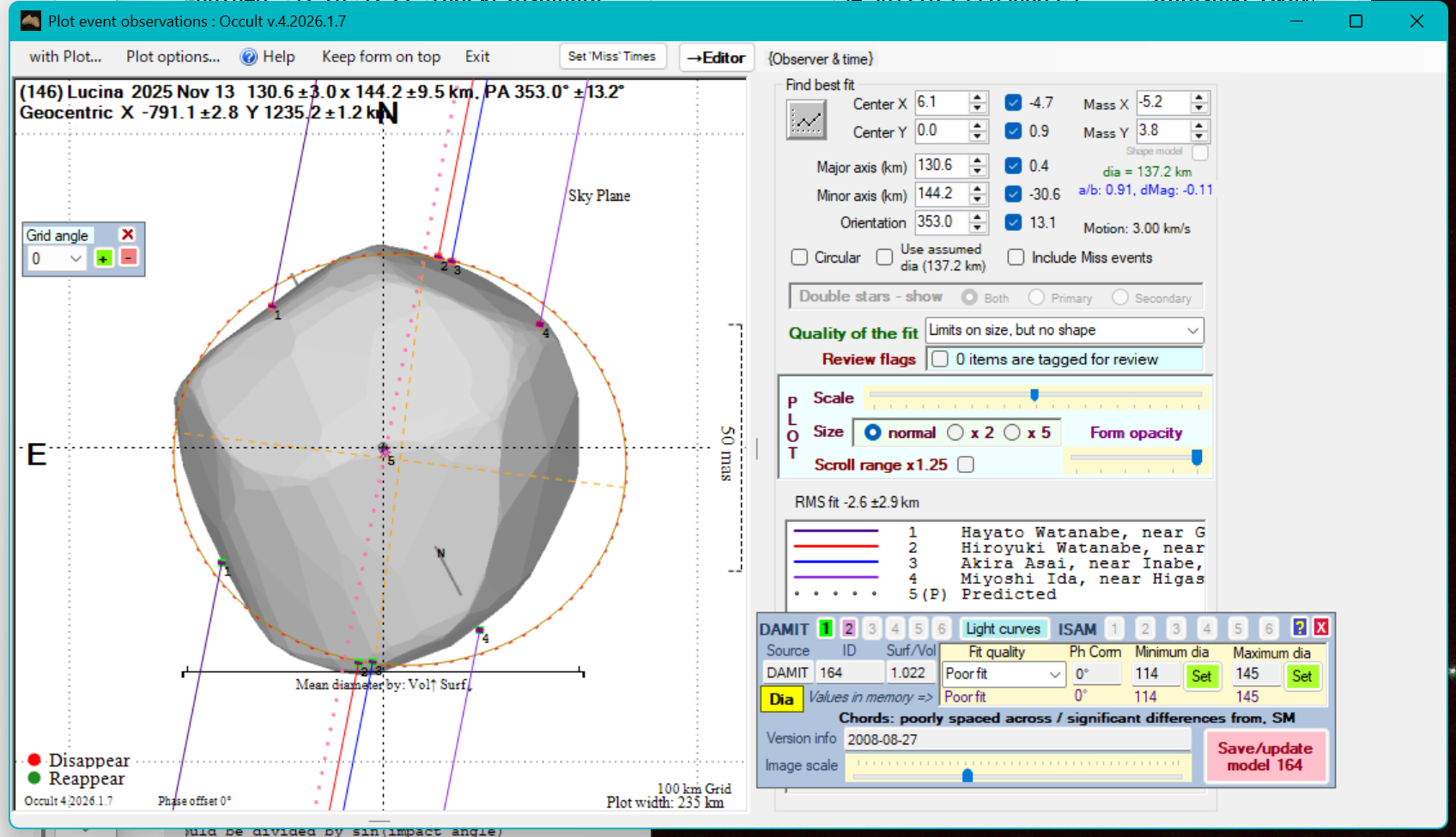Screen dimensions: 1456x837
Task: Close the Grid angle panel
Action: click(128, 234)
